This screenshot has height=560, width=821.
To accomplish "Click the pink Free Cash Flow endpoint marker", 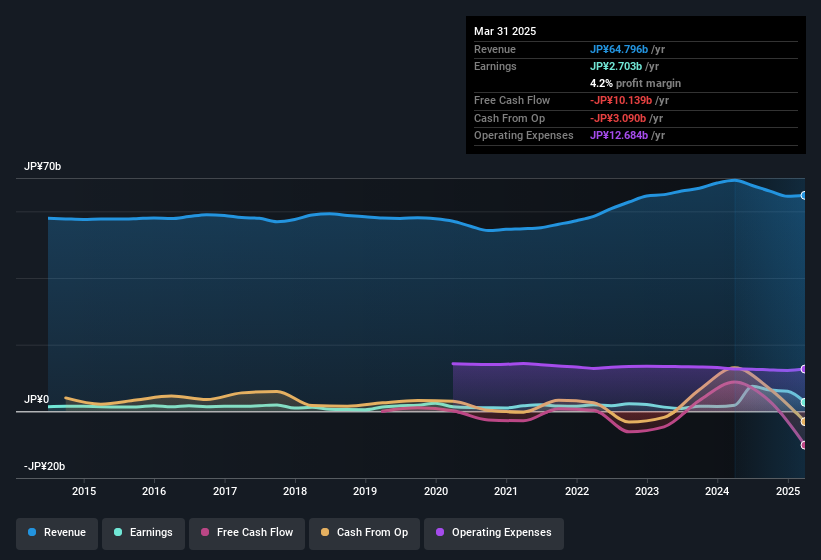I will pyautogui.click(x=803, y=445).
